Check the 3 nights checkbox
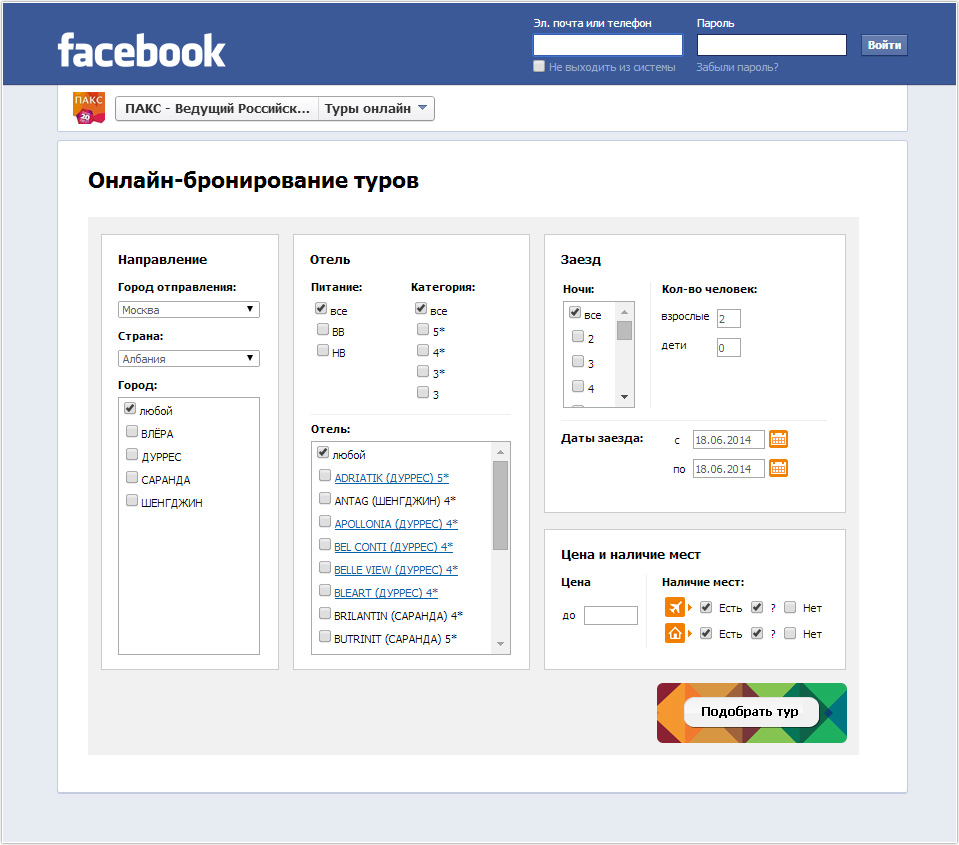This screenshot has width=959, height=845. click(578, 361)
